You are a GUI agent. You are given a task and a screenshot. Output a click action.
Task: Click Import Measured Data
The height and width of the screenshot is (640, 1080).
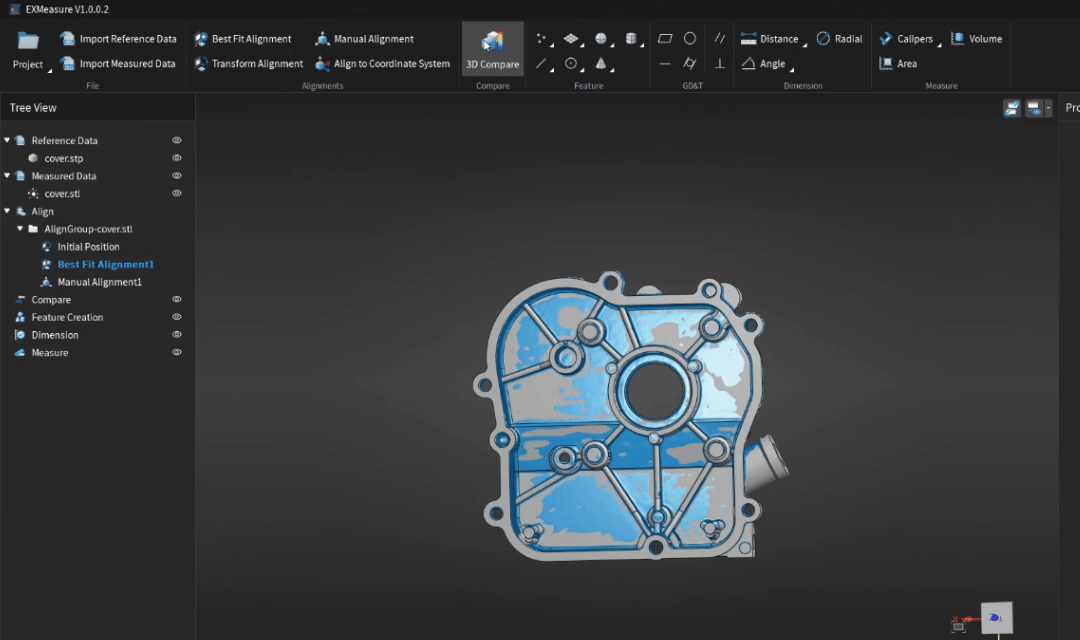click(118, 63)
